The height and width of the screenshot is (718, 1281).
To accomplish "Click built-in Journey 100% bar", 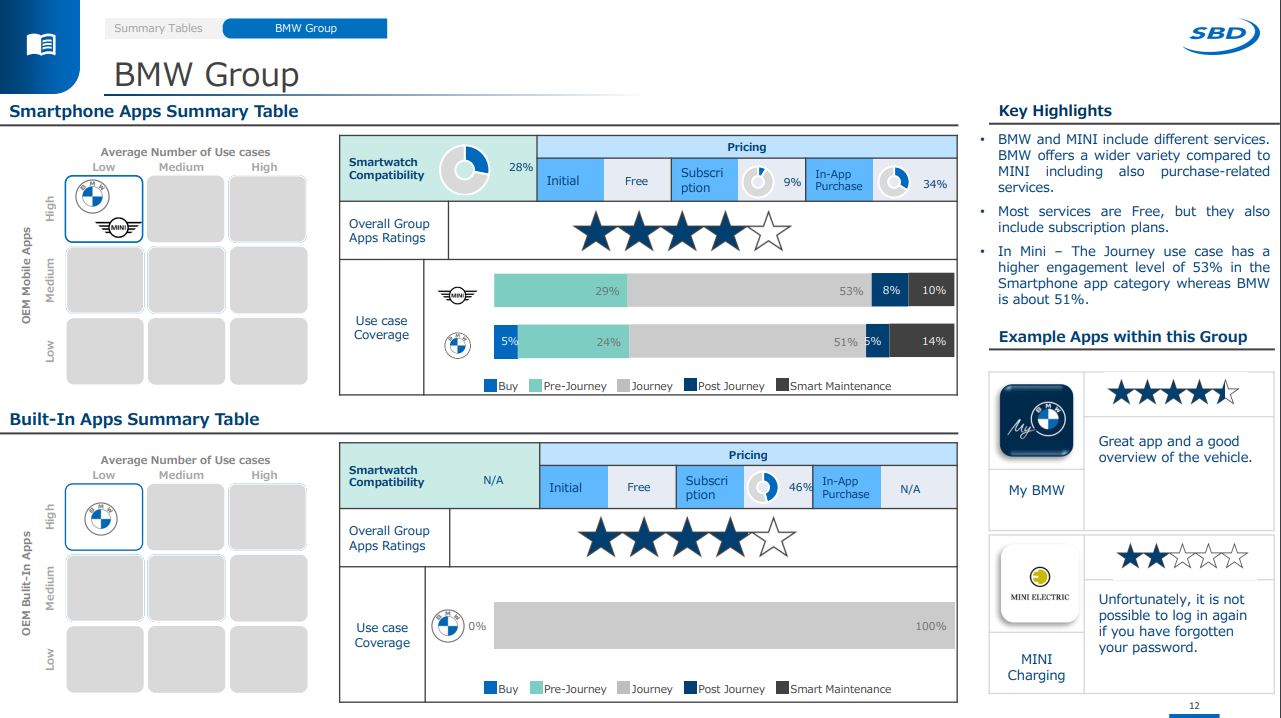I will coord(724,626).
